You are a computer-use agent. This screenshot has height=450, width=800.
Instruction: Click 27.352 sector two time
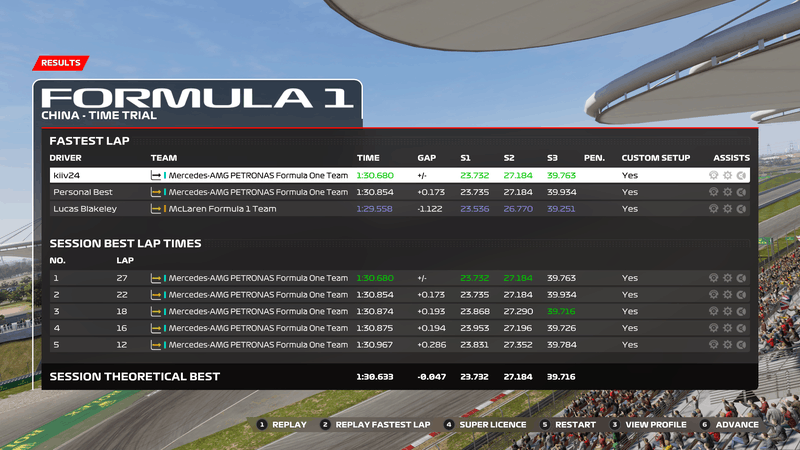point(518,345)
